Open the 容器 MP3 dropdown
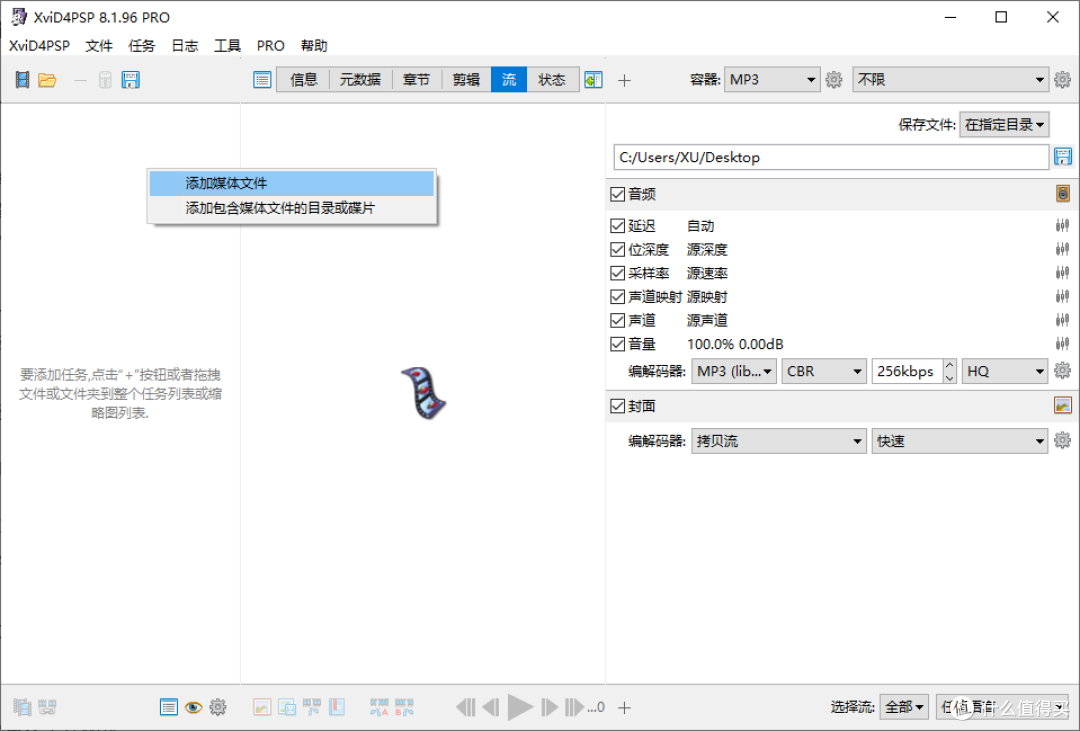1080x731 pixels. click(771, 80)
